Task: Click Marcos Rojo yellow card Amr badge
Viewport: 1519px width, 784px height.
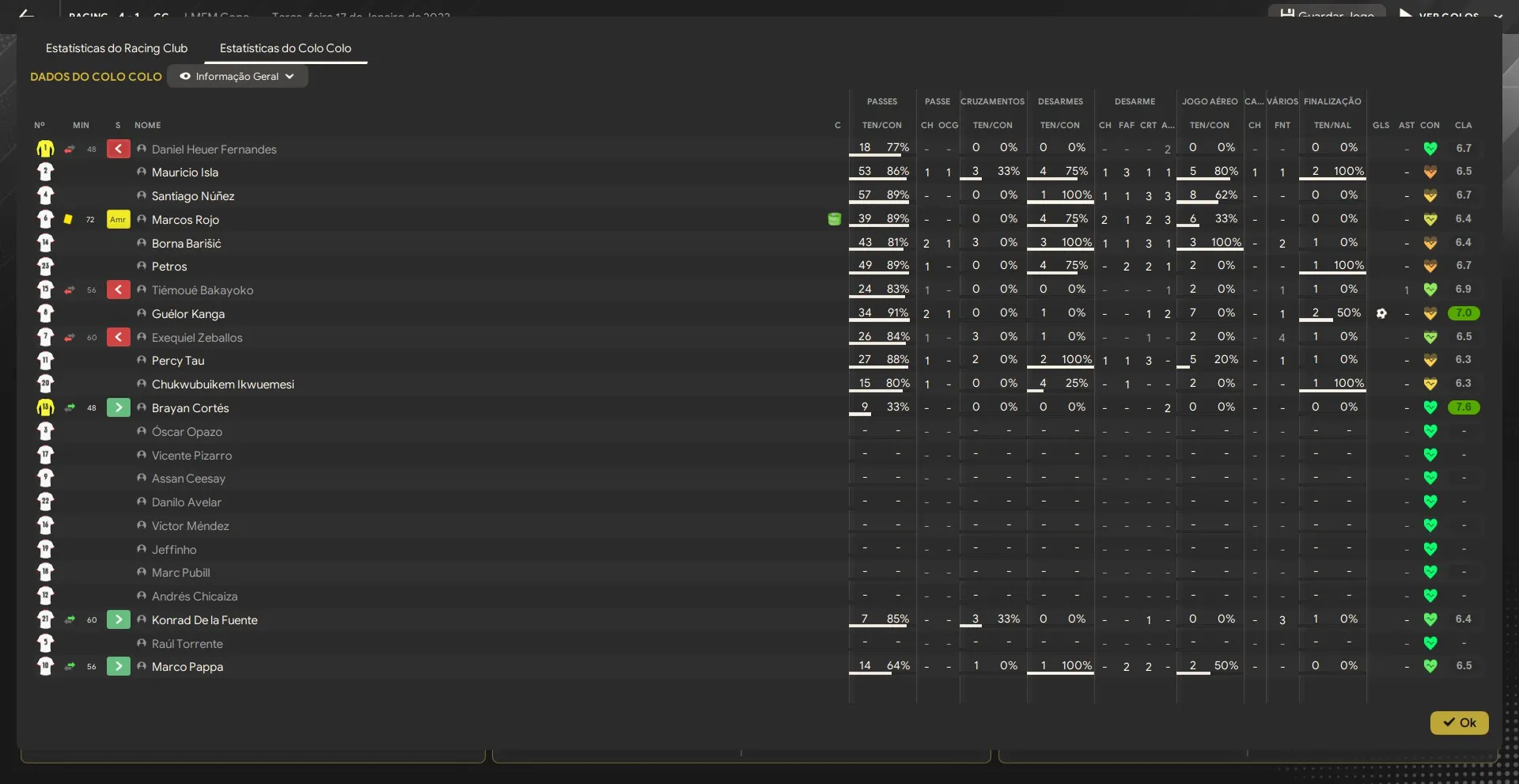Action: point(118,219)
